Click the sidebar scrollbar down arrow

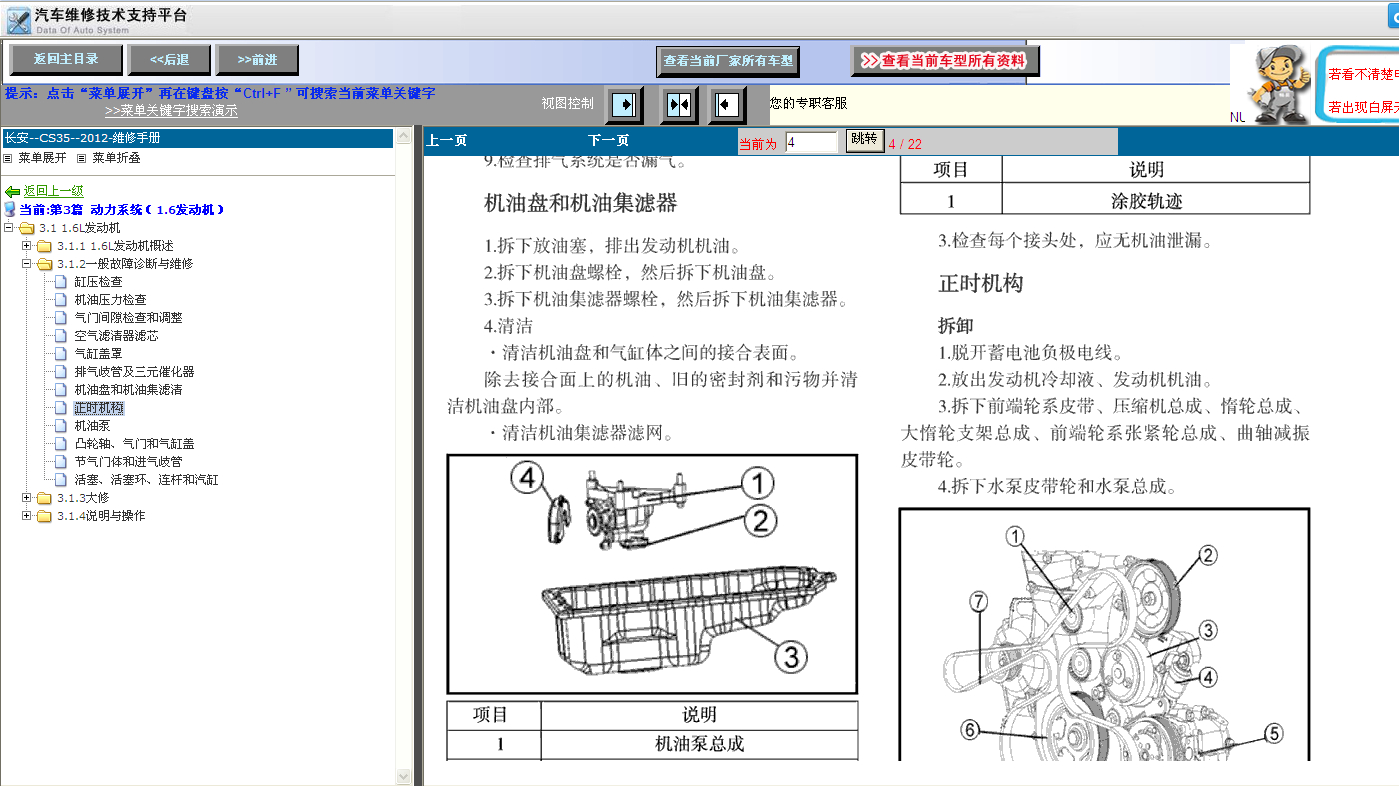pos(404,777)
